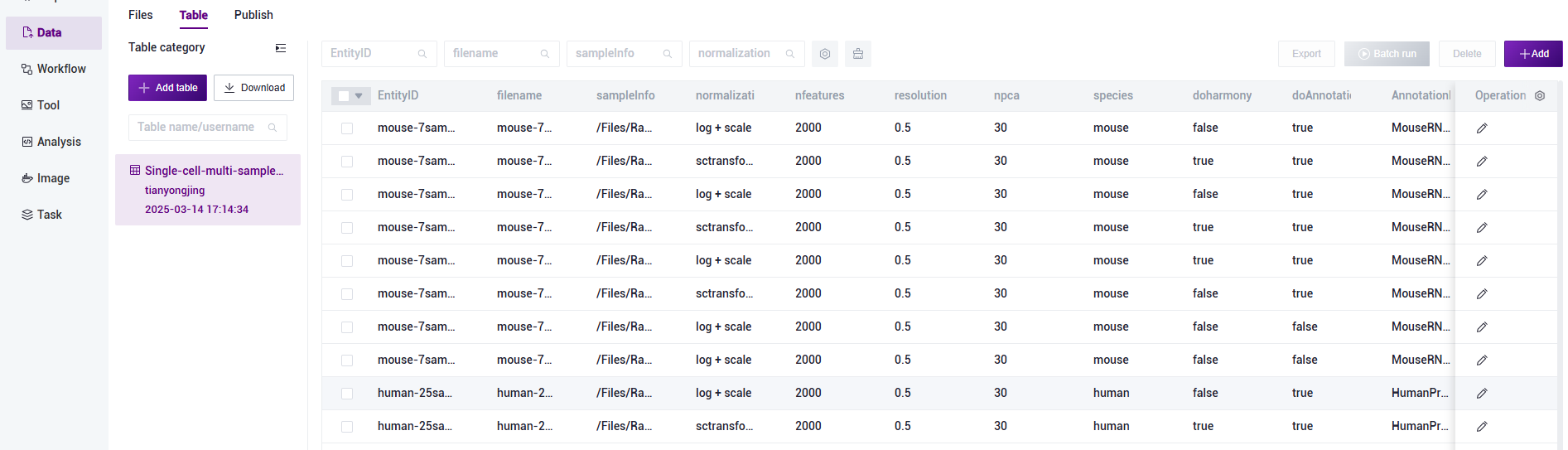
Task: Open column settings gear in Operation header
Action: click(x=1539, y=96)
